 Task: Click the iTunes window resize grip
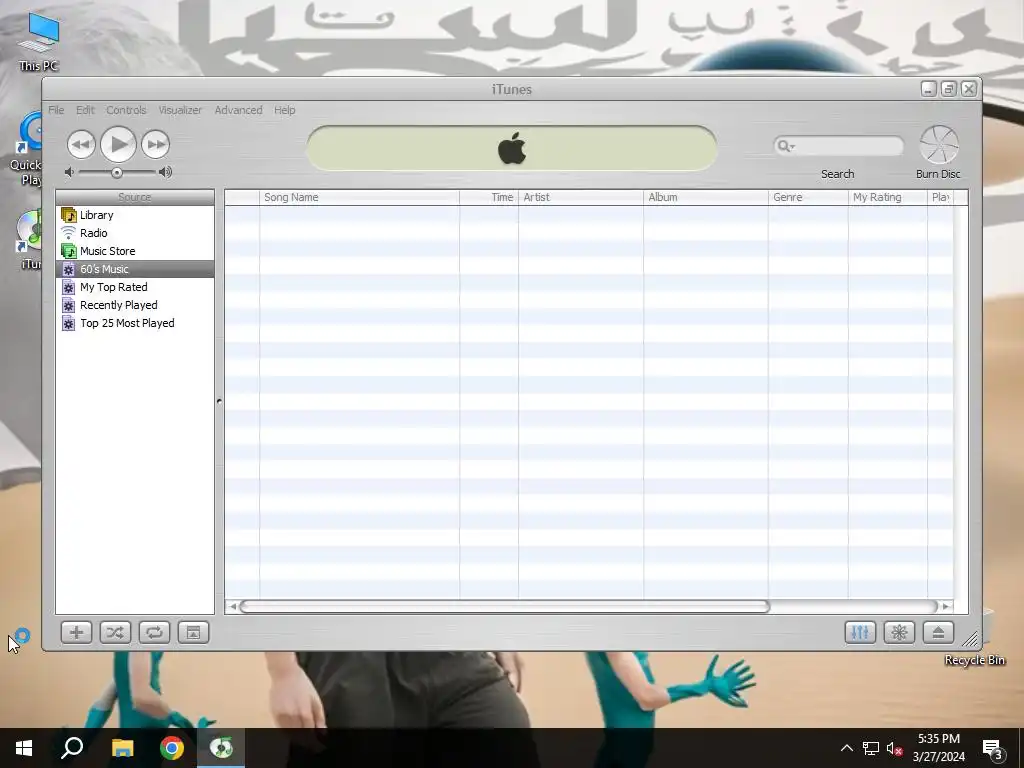point(970,639)
